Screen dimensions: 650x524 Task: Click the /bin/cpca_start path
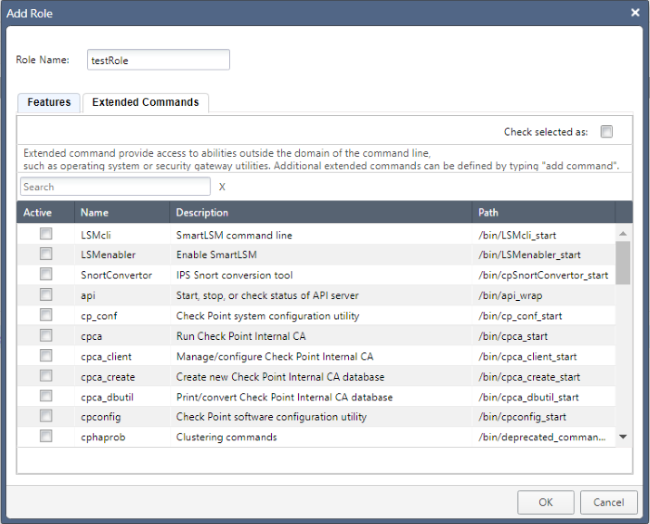coord(513,336)
